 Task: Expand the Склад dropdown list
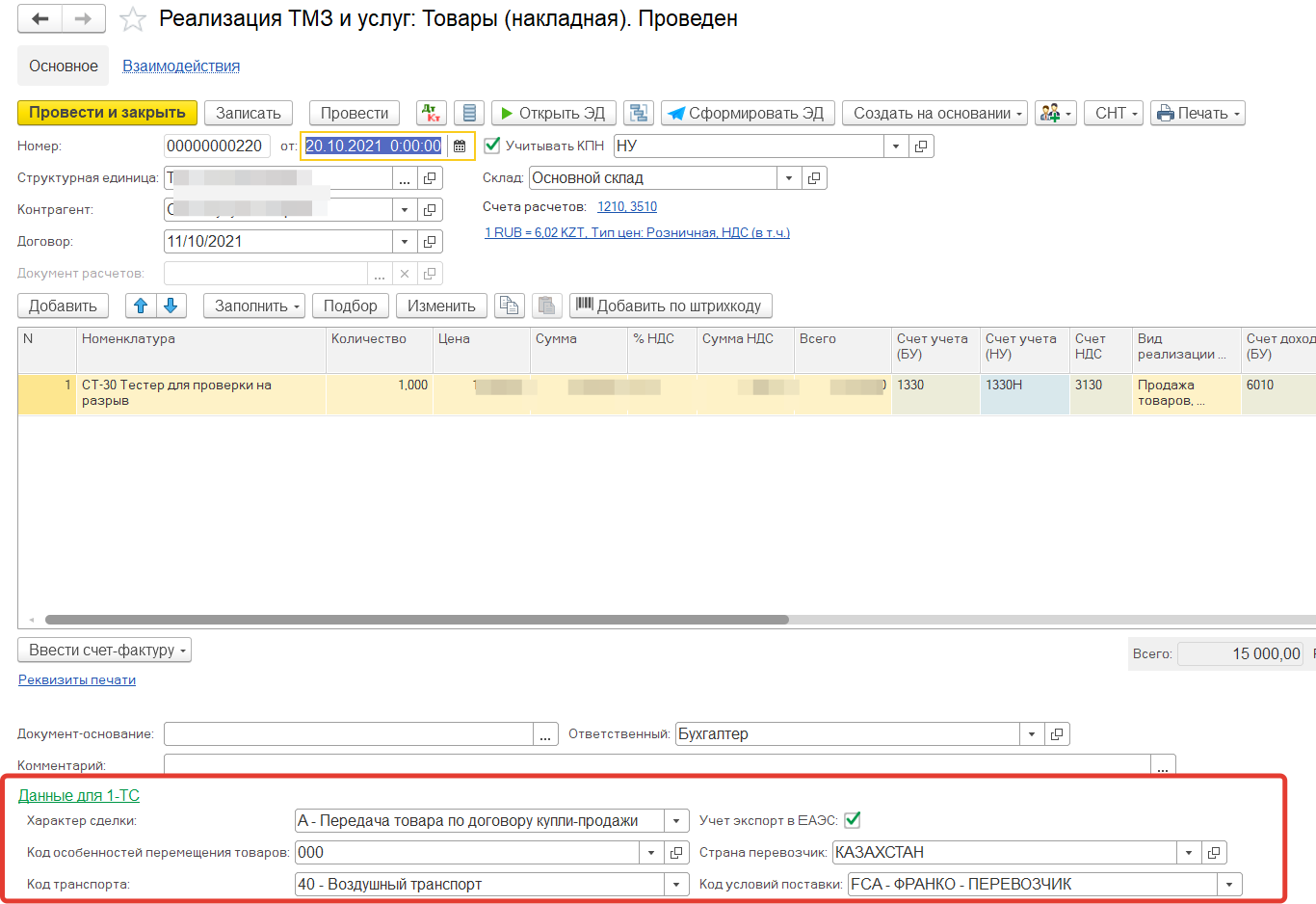pos(789,178)
